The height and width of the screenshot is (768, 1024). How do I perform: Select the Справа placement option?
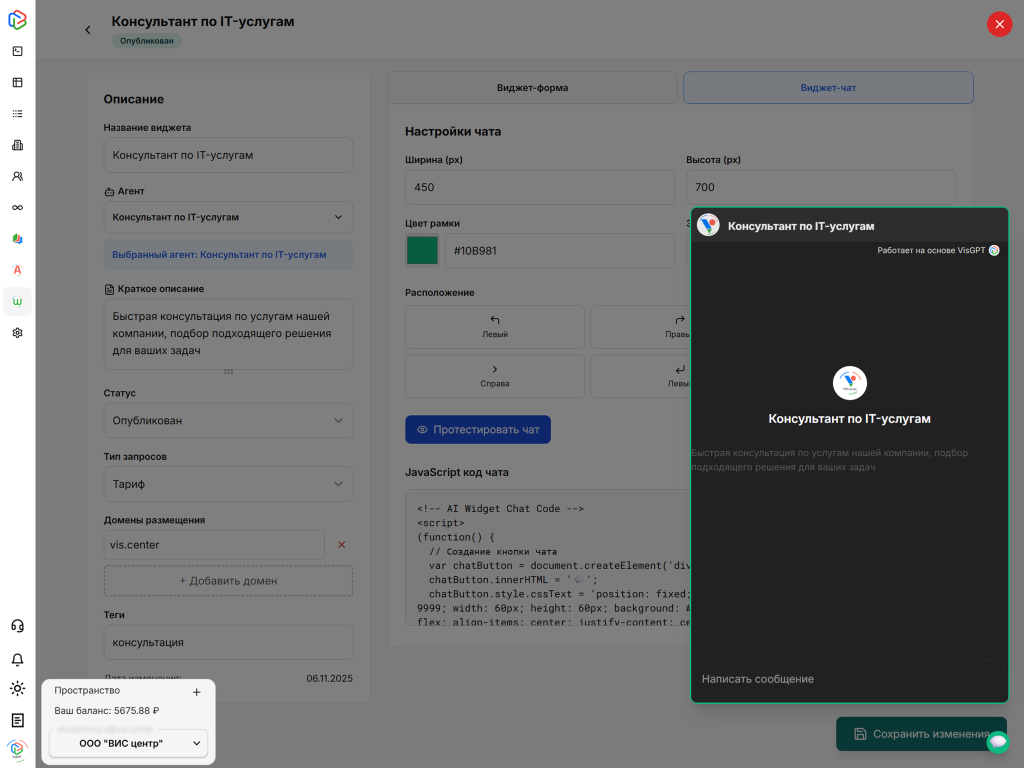point(494,376)
